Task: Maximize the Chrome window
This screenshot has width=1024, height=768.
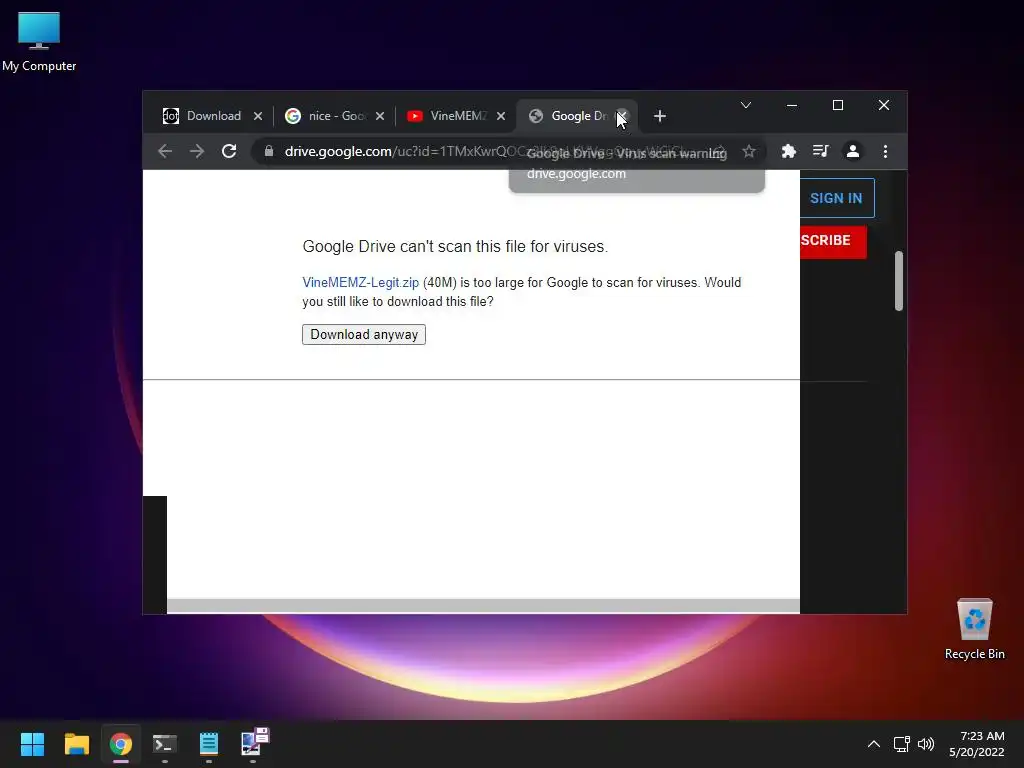Action: [x=838, y=105]
